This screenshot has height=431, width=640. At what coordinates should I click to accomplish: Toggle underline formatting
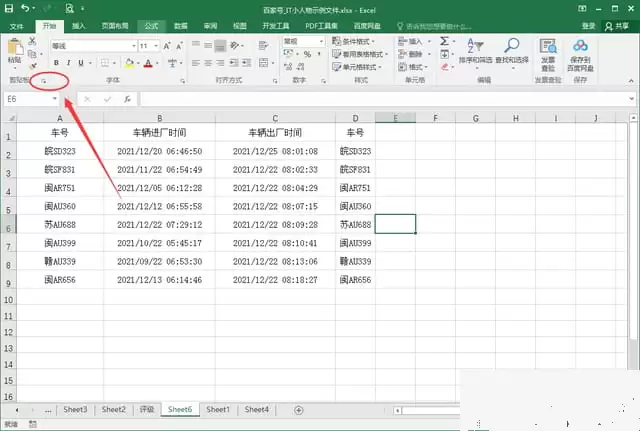[81, 63]
